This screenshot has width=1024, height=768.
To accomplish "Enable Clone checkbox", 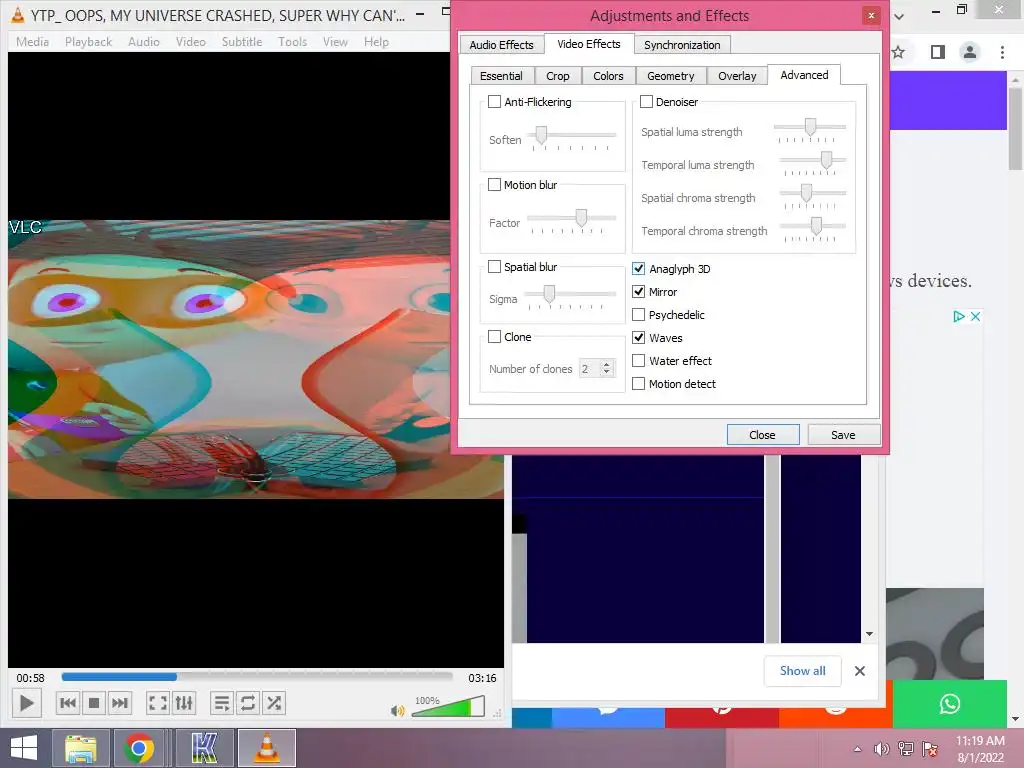I will [494, 337].
